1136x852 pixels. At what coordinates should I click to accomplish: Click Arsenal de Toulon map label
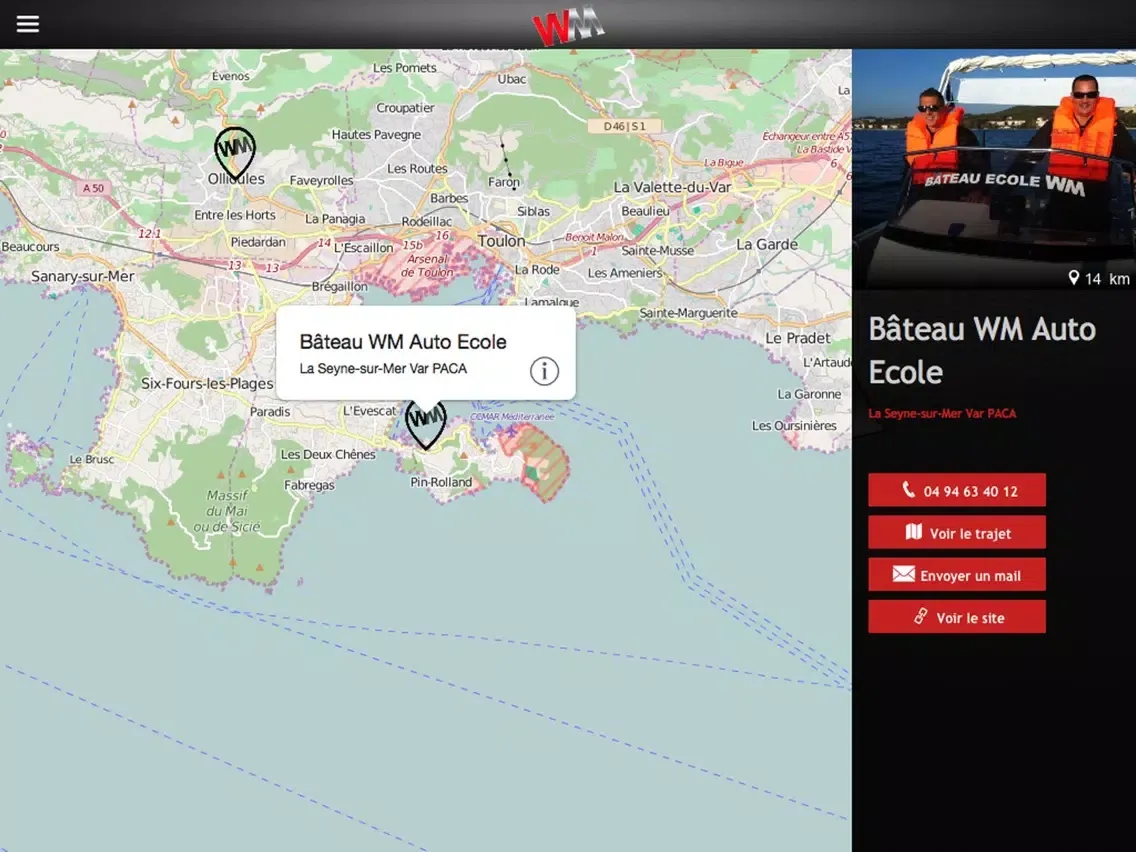point(427,265)
